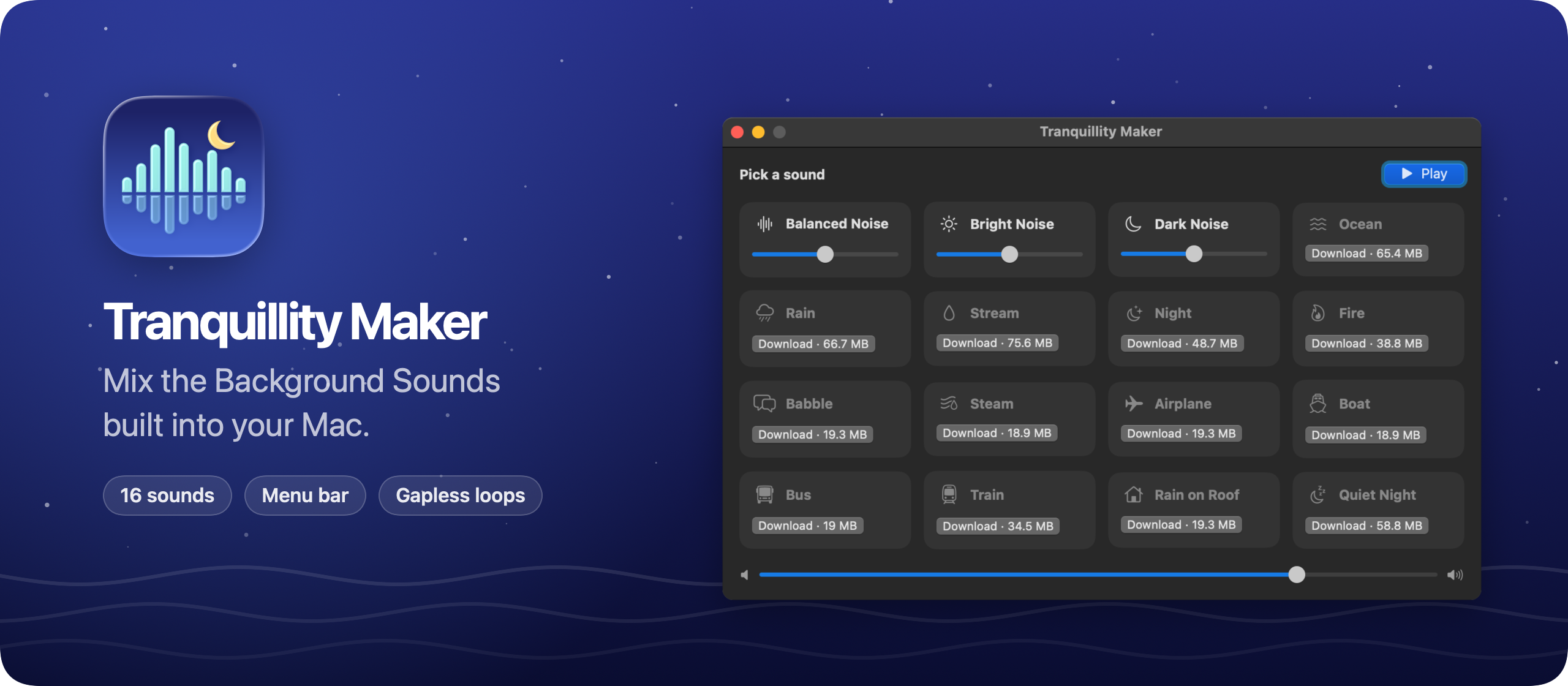Click the Bright Noise sun icon

[x=949, y=224]
